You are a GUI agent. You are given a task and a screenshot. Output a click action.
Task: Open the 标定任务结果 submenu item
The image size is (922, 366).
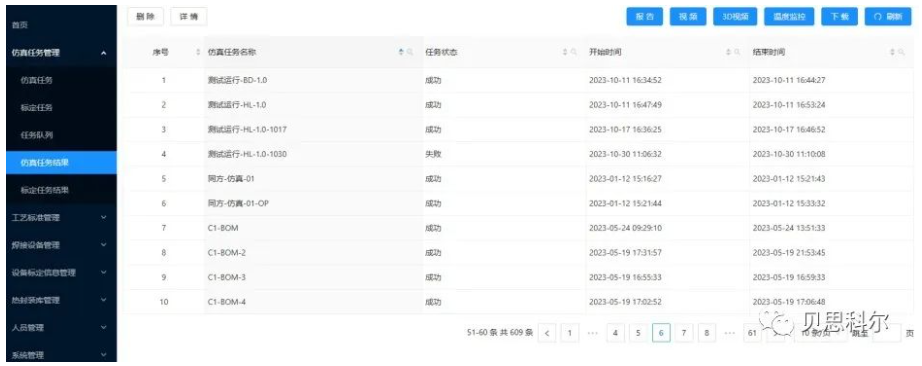tap(61, 190)
